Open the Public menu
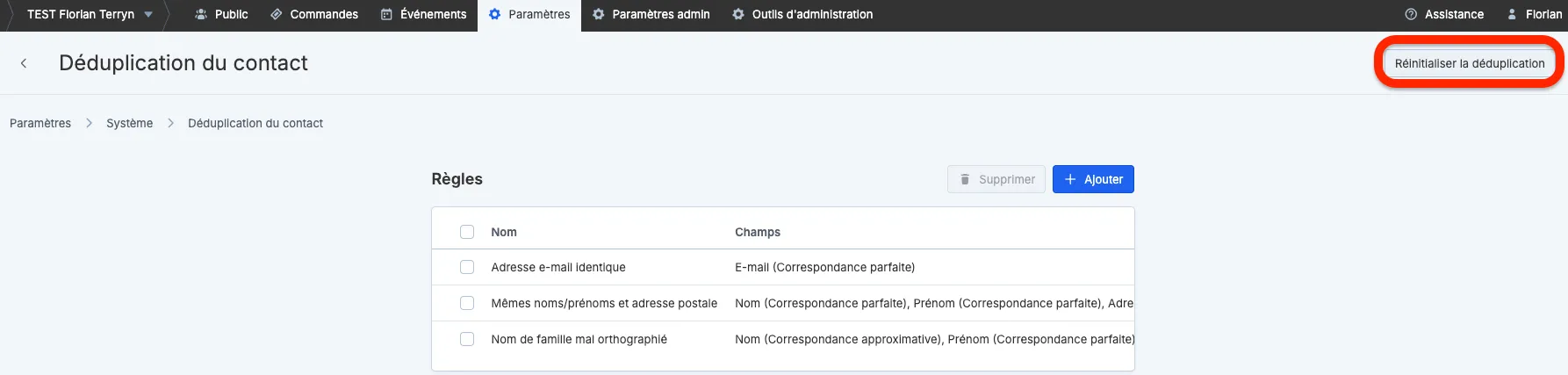This screenshot has height=375, width=1568. point(221,14)
